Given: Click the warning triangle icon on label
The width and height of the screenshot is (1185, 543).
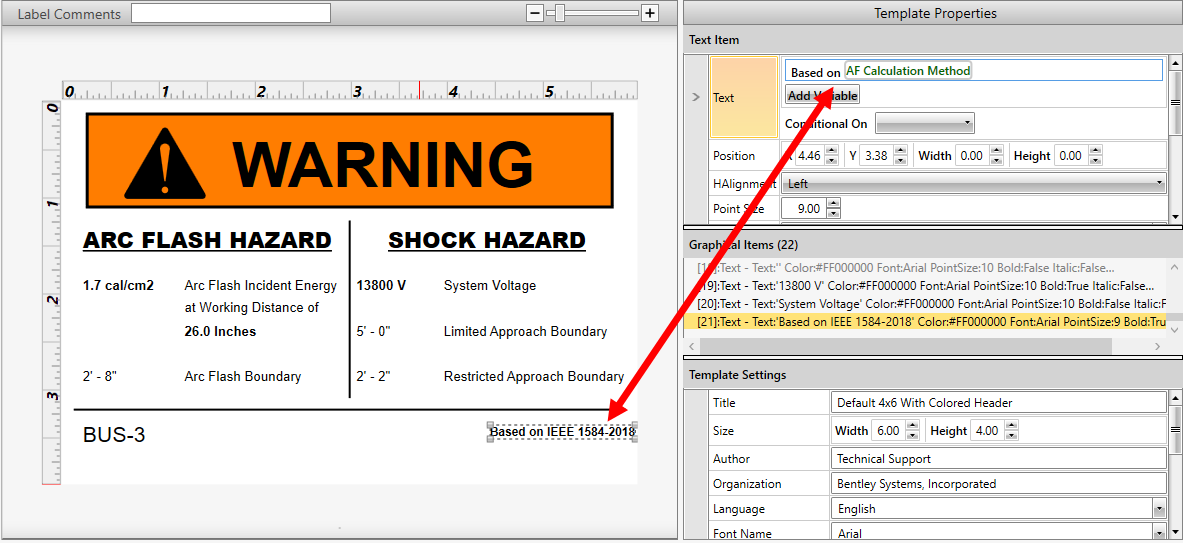Looking at the screenshot, I should coord(165,163).
